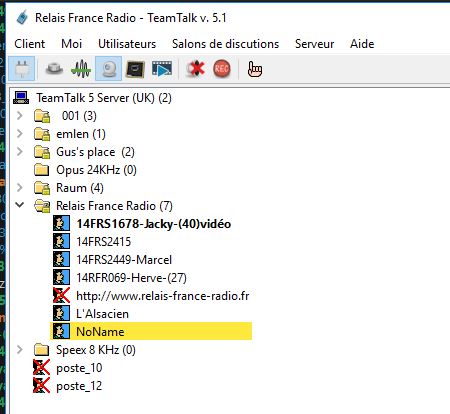Toggle the webcam video icon
Image resolution: width=450 pixels, height=414 pixels.
tap(108, 69)
